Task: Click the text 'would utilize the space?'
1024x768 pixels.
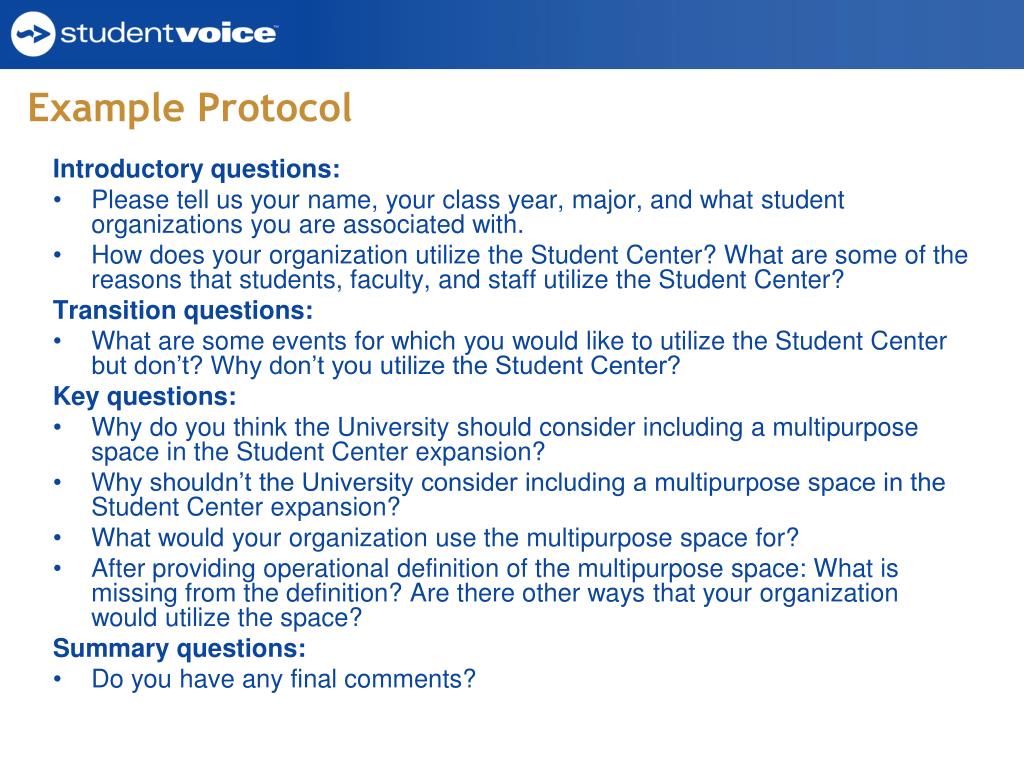Action: [x=226, y=618]
